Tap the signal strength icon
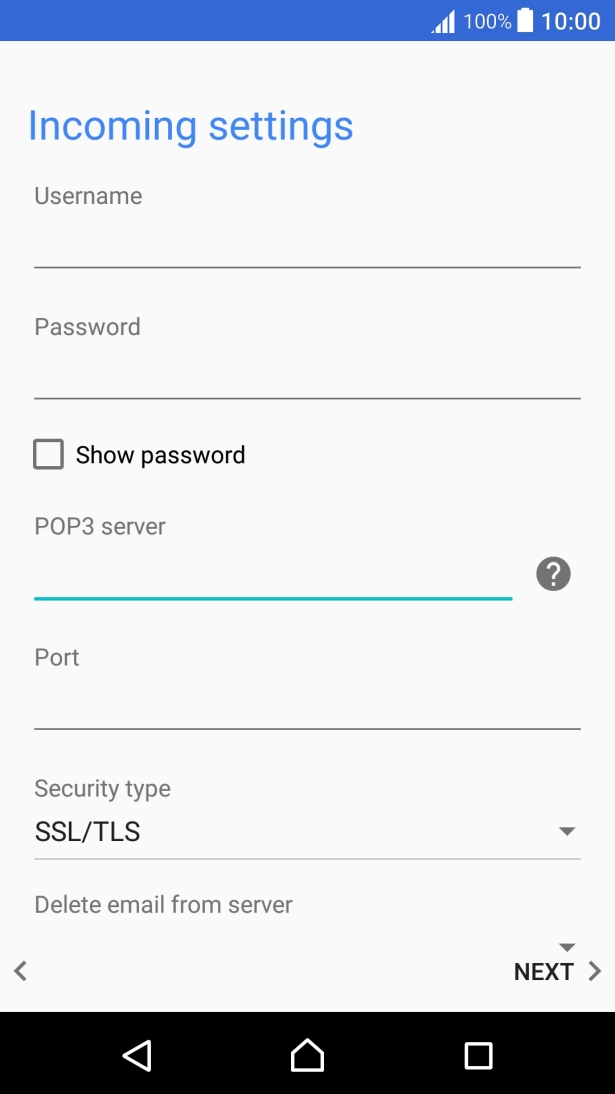 pyautogui.click(x=443, y=21)
